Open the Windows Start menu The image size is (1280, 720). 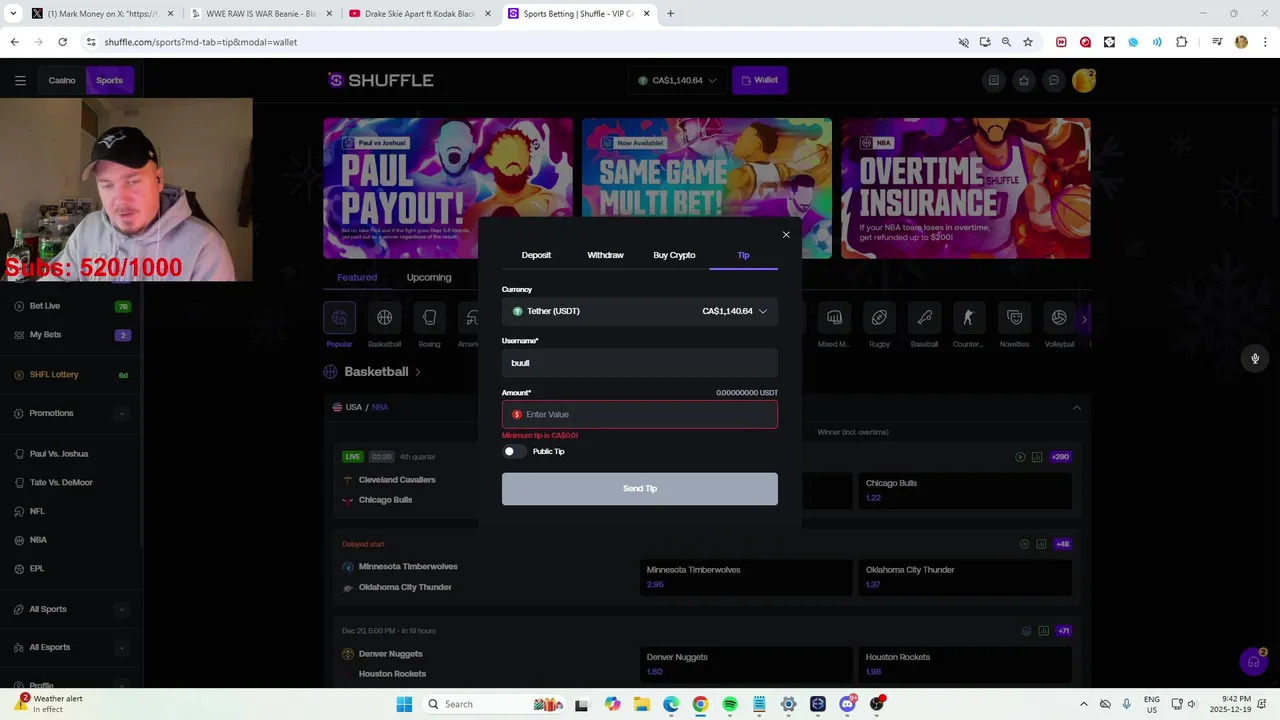(404, 704)
